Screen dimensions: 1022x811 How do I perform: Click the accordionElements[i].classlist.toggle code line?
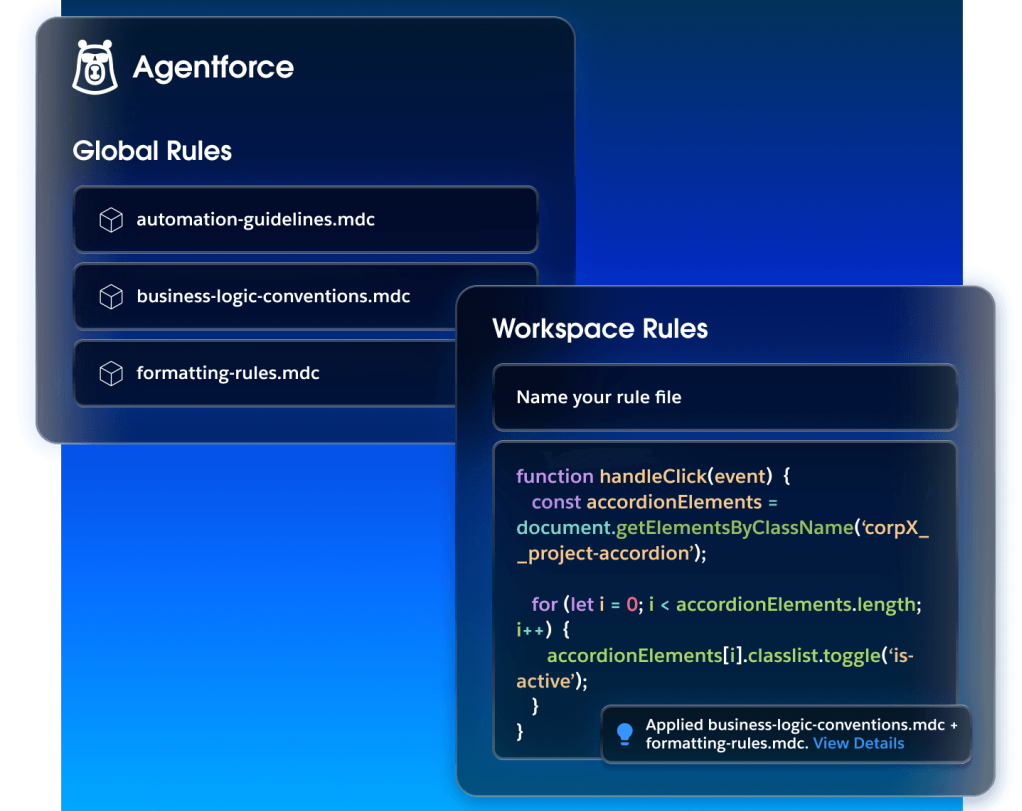(x=730, y=655)
